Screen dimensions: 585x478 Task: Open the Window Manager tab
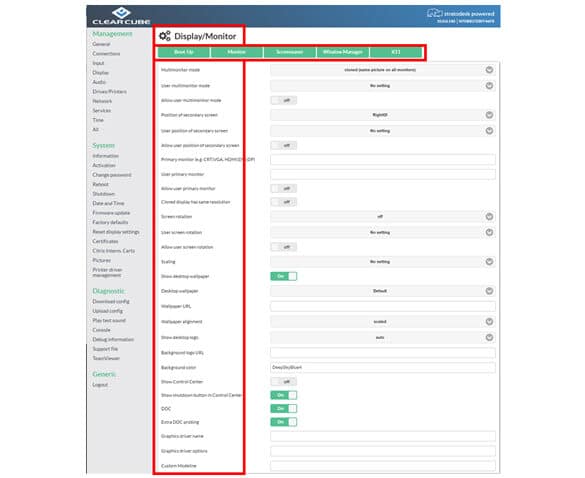tap(342, 52)
